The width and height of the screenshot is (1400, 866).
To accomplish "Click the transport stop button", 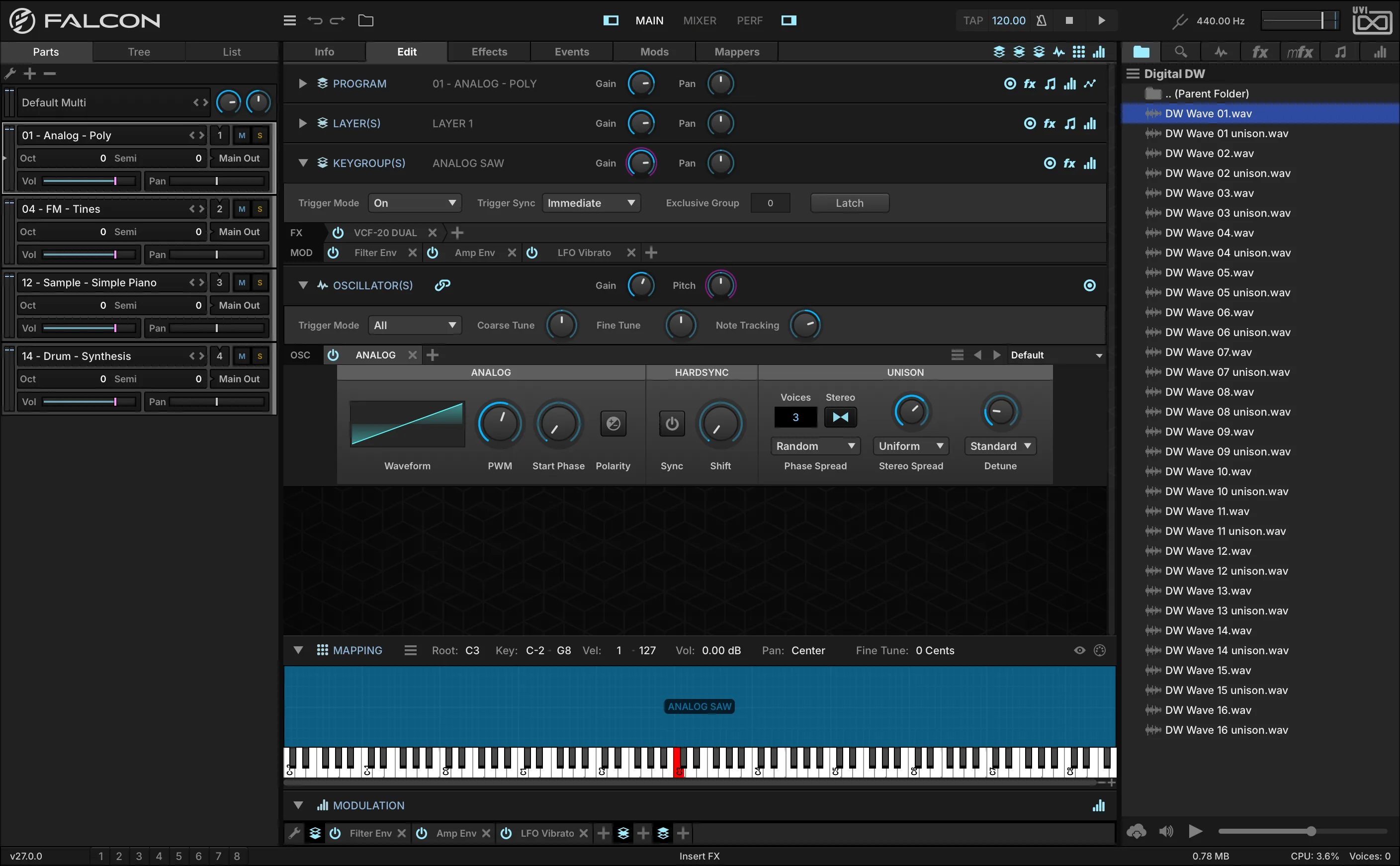I will tap(1069, 20).
